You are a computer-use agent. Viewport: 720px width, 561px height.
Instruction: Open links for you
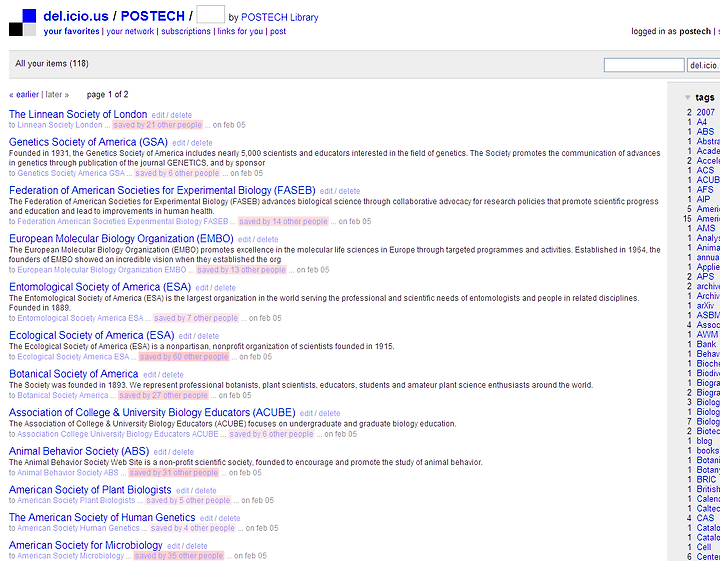(240, 31)
